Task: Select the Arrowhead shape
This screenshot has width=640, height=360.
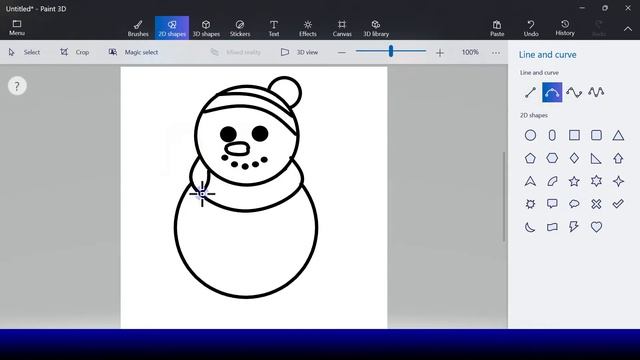Action: [530, 181]
